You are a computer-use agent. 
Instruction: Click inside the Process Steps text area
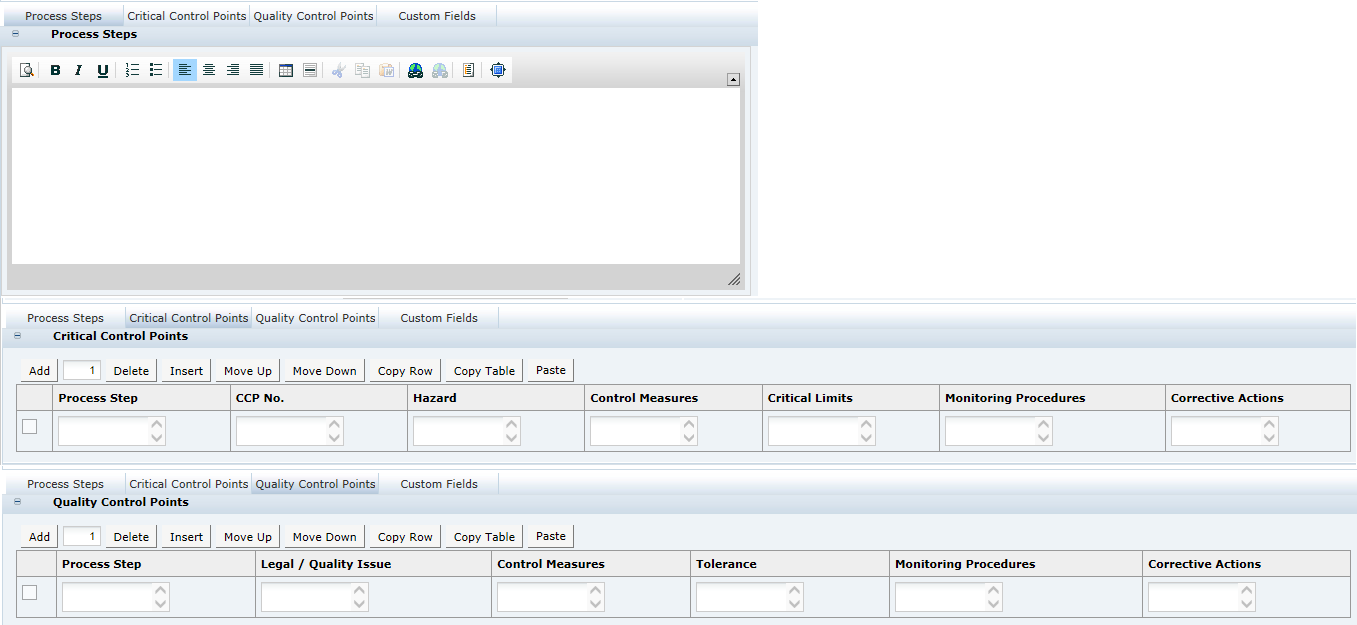click(375, 175)
